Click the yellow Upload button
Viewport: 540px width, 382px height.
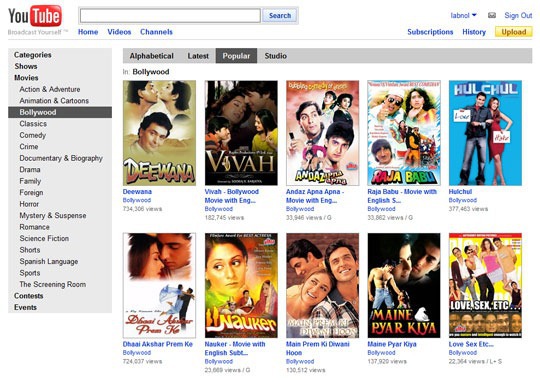(x=513, y=32)
